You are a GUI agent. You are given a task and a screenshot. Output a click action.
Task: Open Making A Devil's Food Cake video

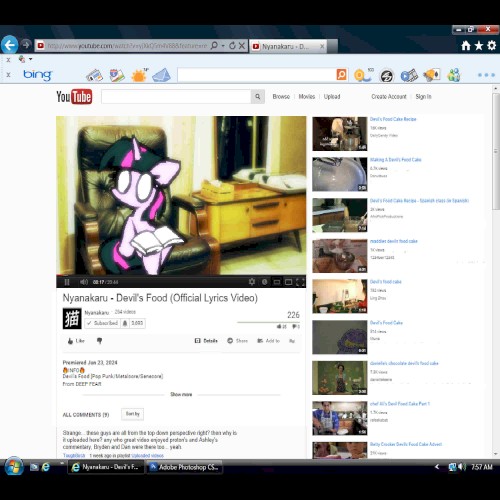click(395, 160)
